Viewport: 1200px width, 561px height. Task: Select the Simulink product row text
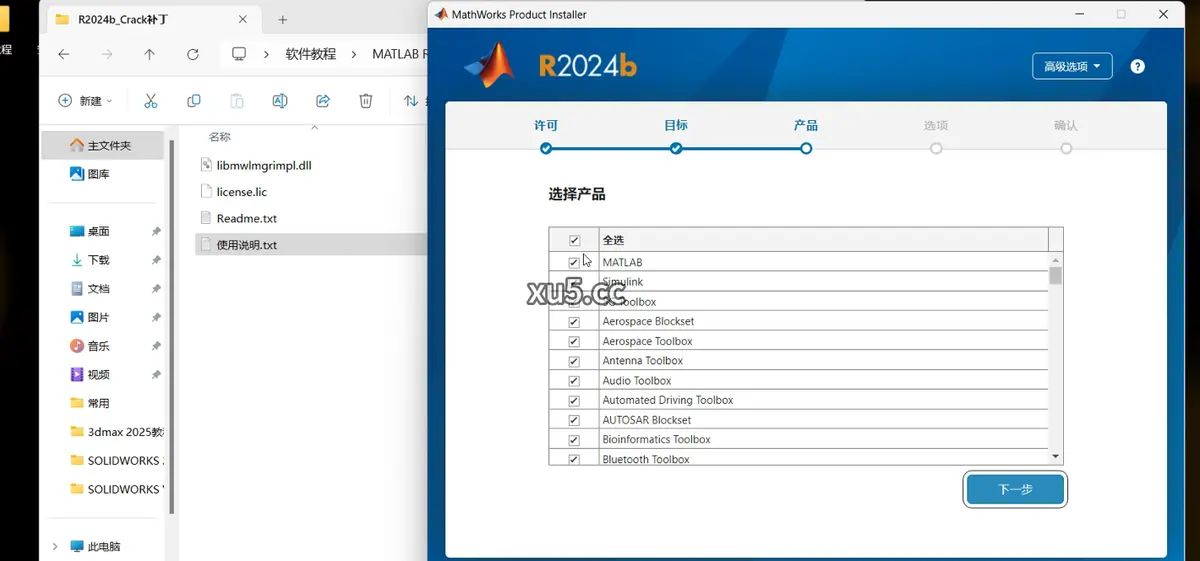[623, 282]
